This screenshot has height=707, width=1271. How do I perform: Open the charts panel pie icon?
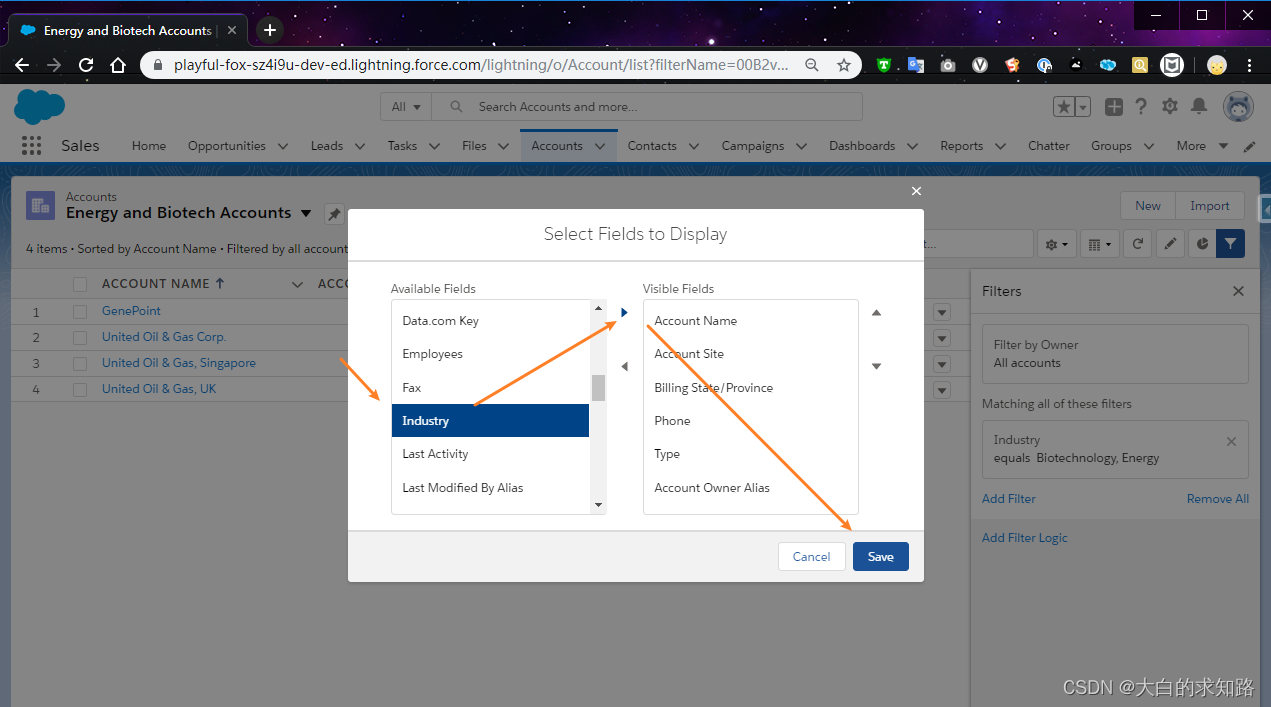1202,243
